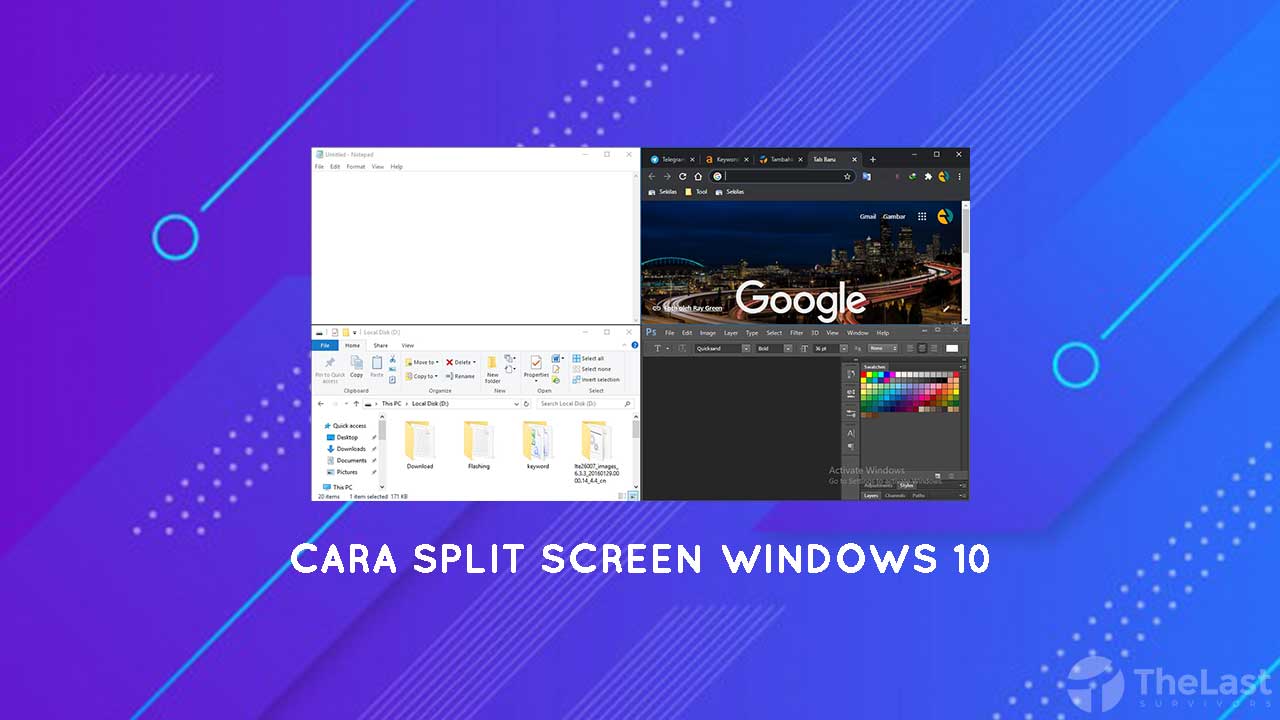Click left align text icon in Photoshop

pyautogui.click(x=910, y=348)
